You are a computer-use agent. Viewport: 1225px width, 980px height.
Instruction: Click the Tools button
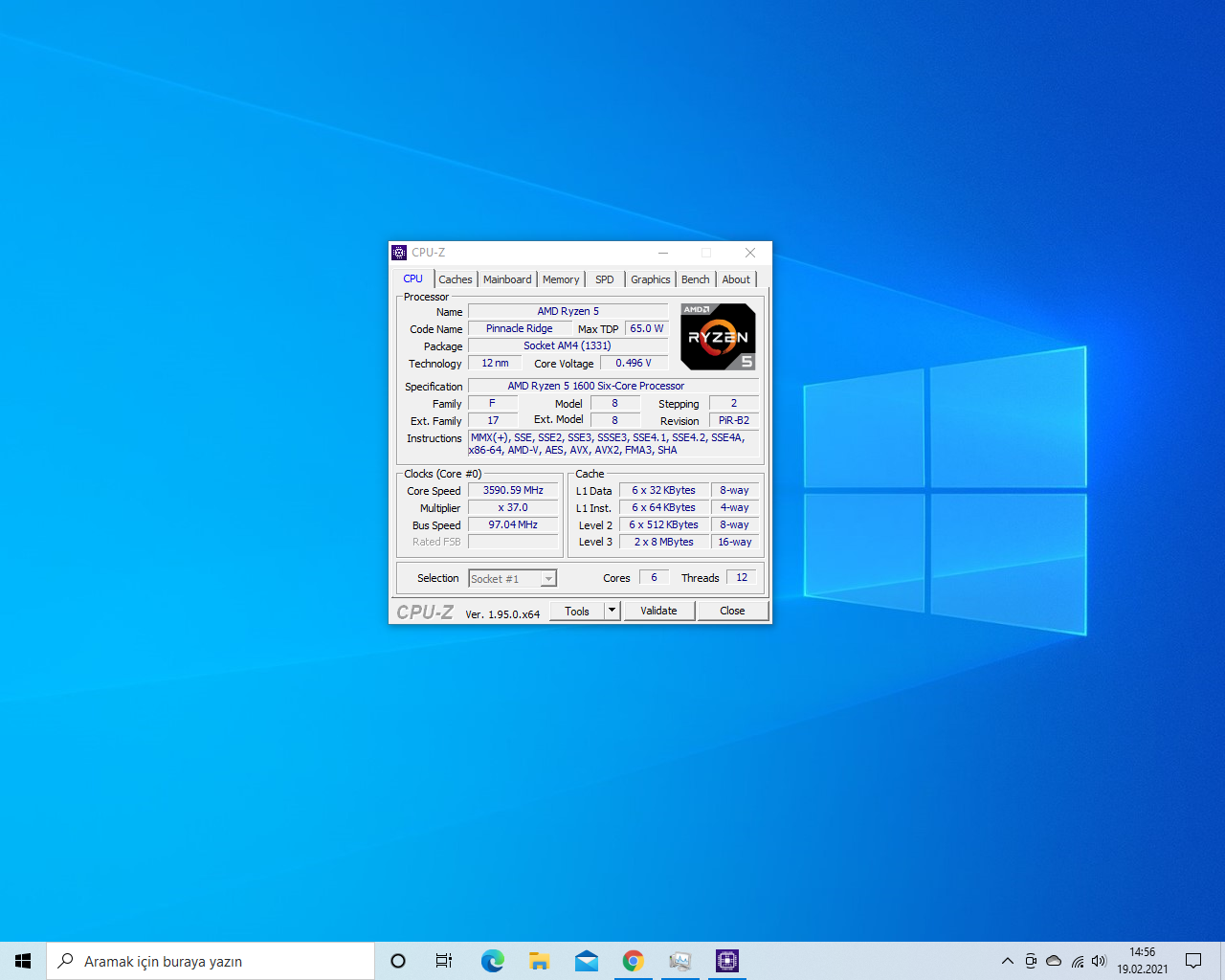point(577,611)
